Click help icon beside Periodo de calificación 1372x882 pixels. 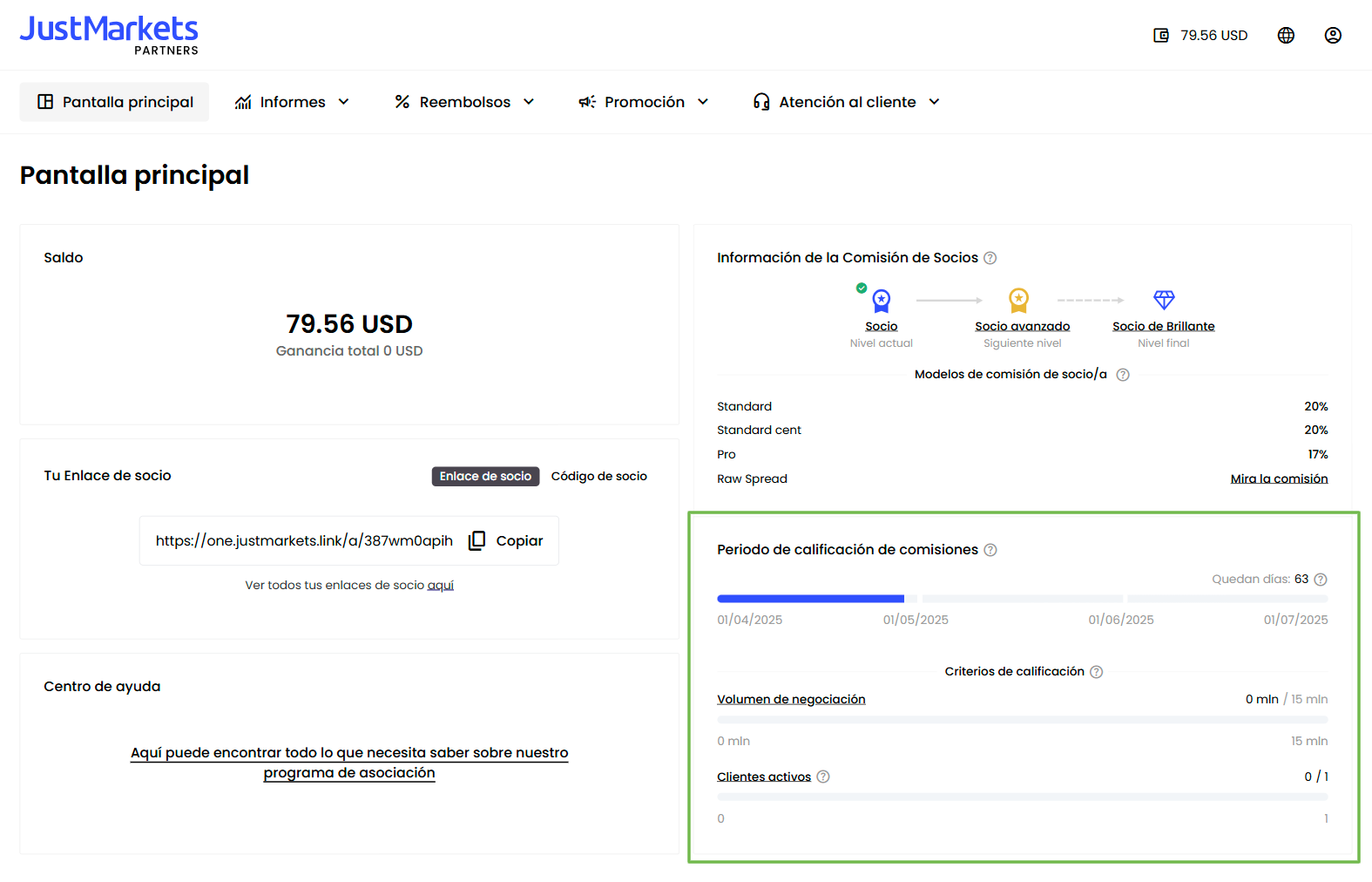point(990,550)
